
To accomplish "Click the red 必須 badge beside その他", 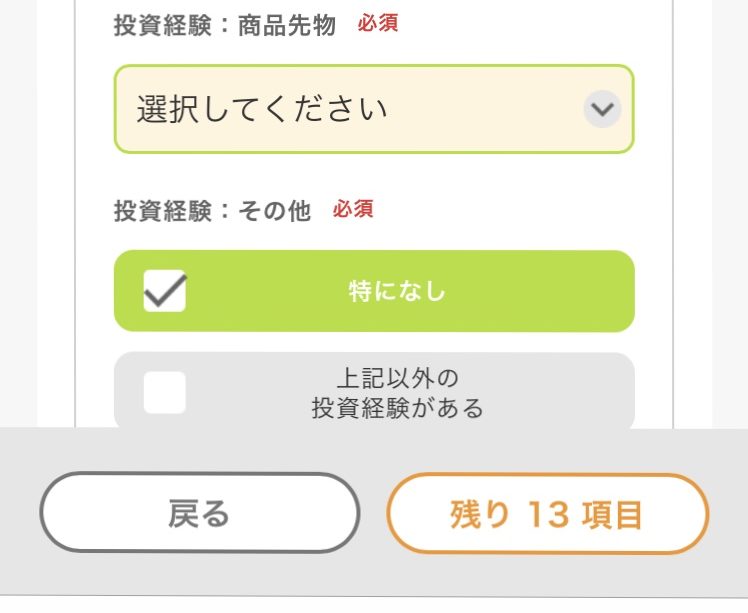I will click(x=353, y=210).
